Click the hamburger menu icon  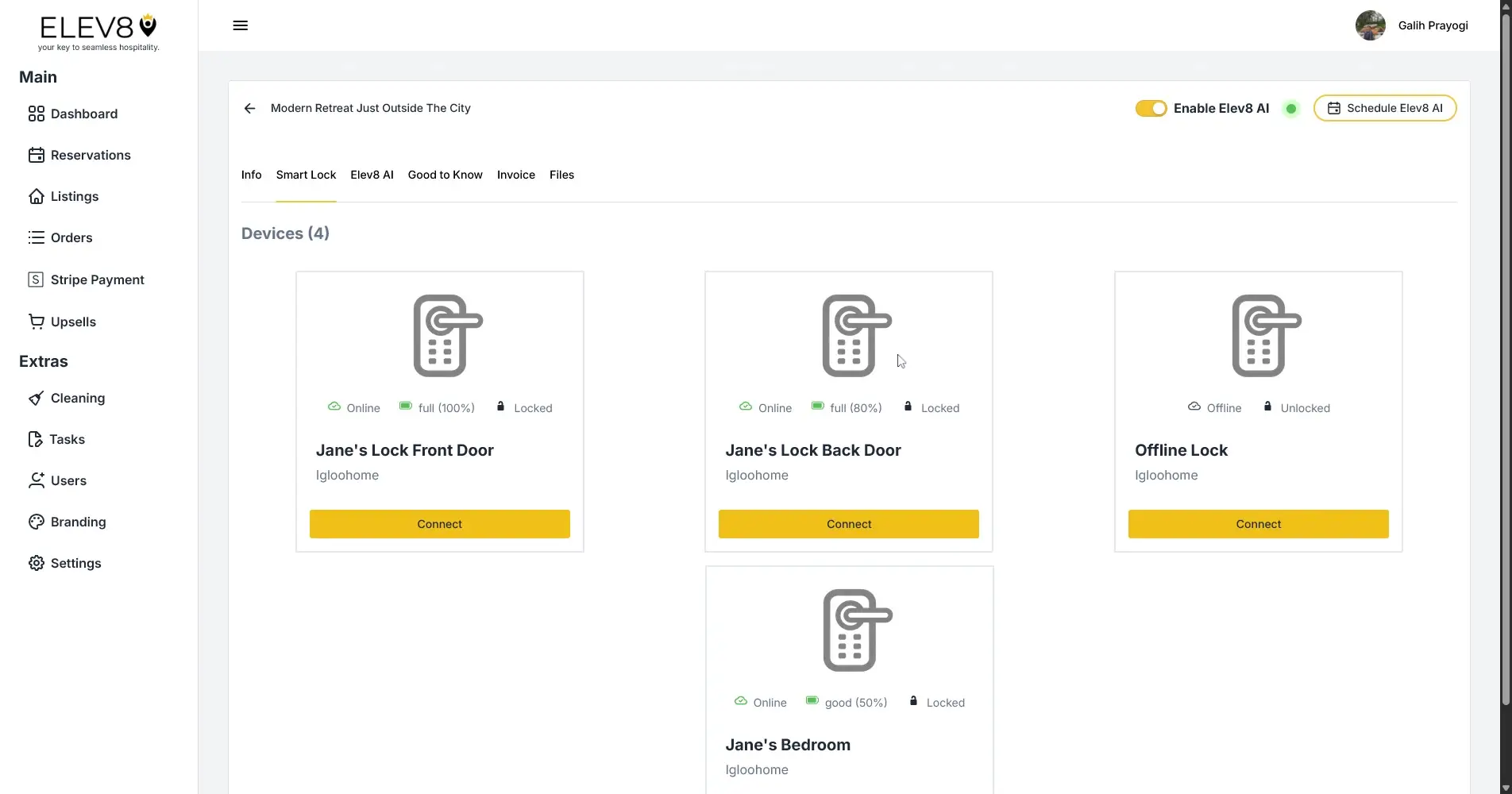click(240, 25)
